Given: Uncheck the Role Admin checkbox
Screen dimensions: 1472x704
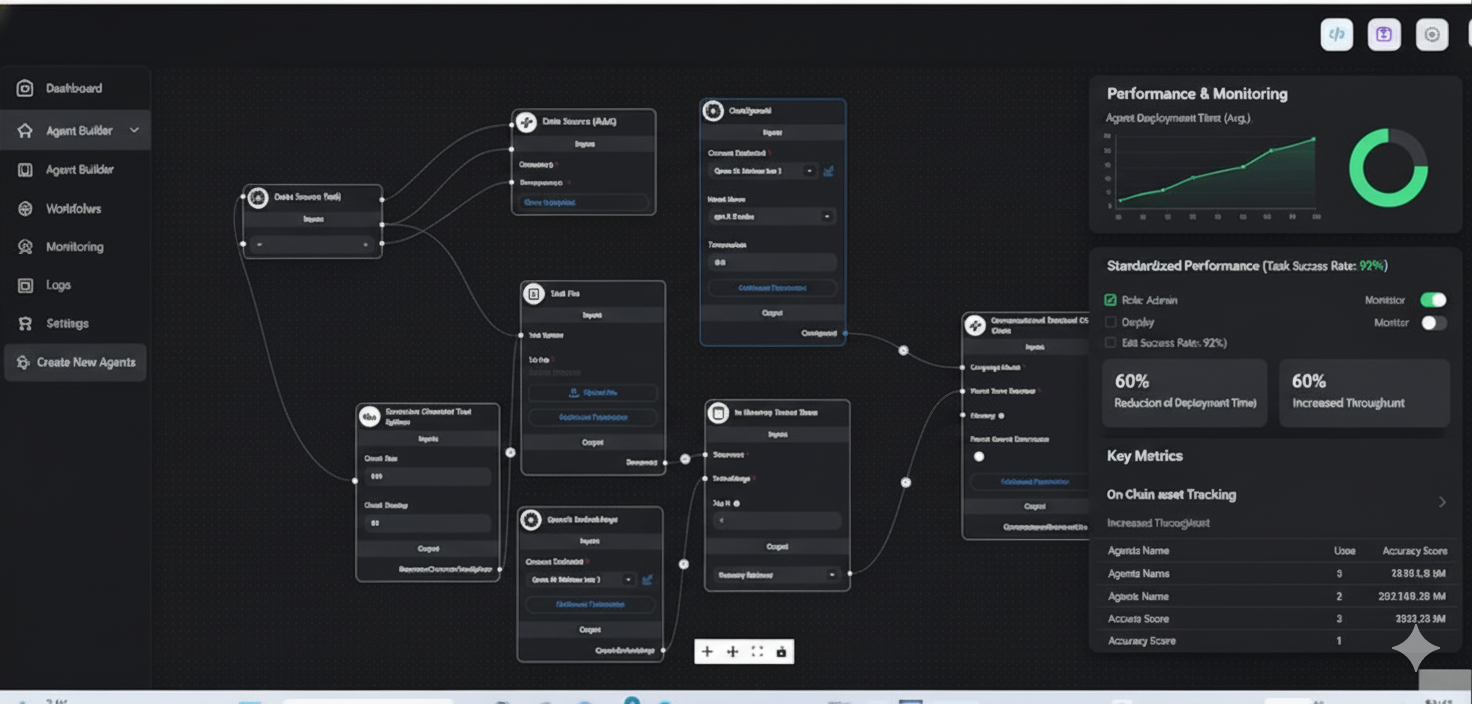Looking at the screenshot, I should 1110,300.
